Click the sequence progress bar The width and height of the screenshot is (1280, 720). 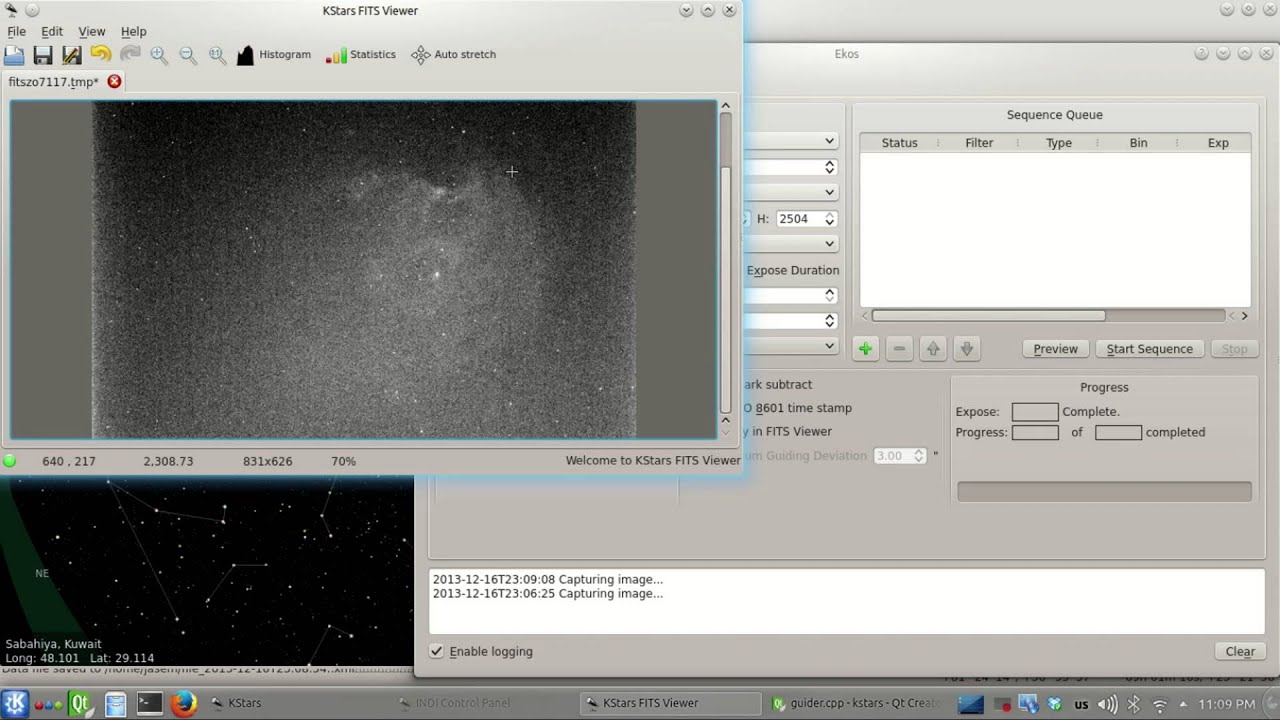(1104, 492)
